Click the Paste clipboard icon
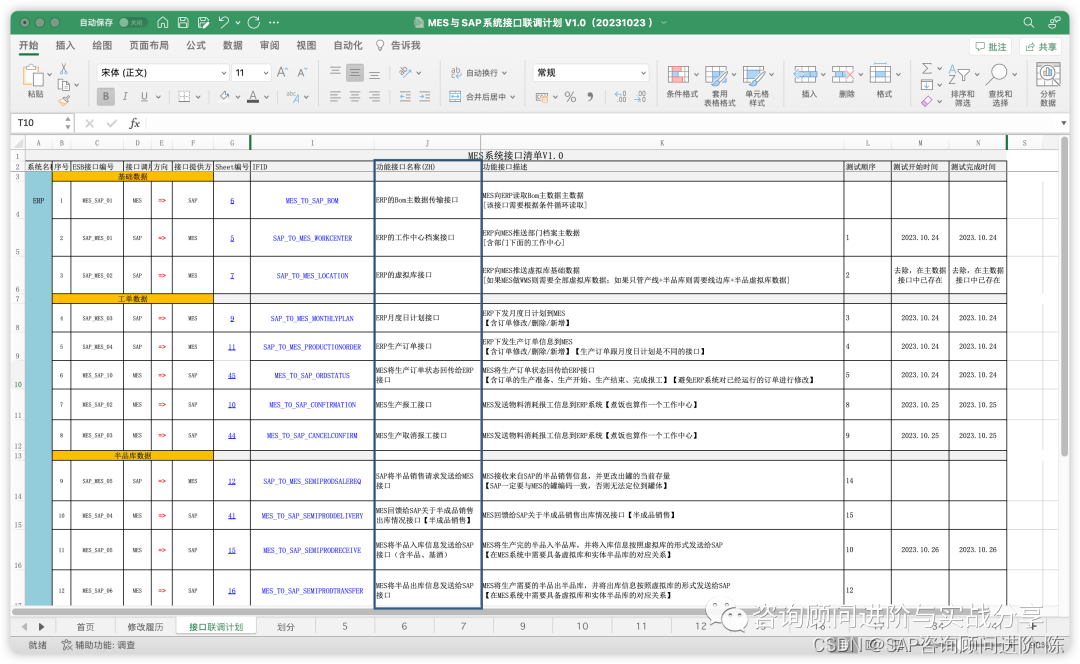1080x664 pixels. pos(32,76)
